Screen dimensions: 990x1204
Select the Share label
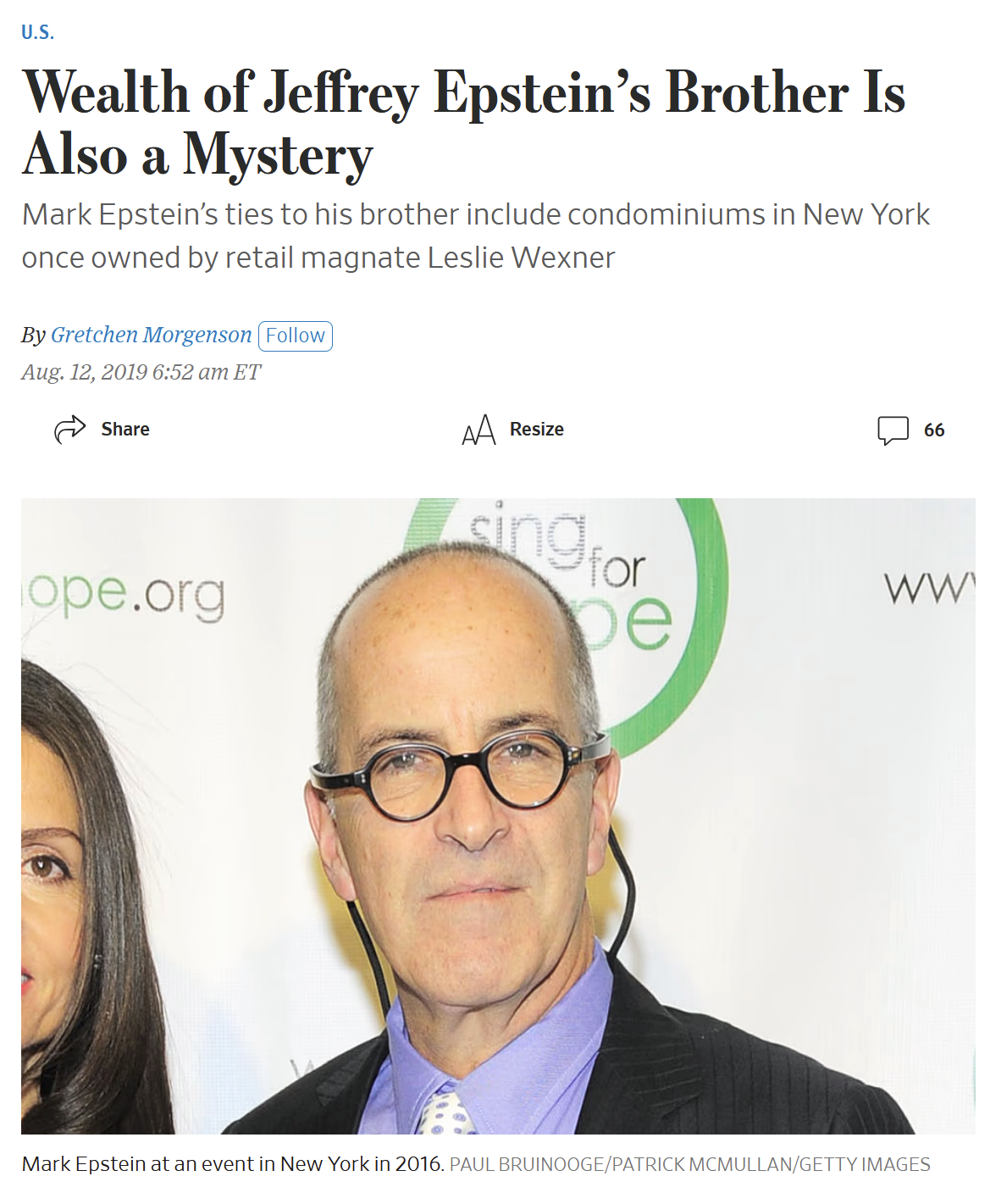[x=125, y=430]
